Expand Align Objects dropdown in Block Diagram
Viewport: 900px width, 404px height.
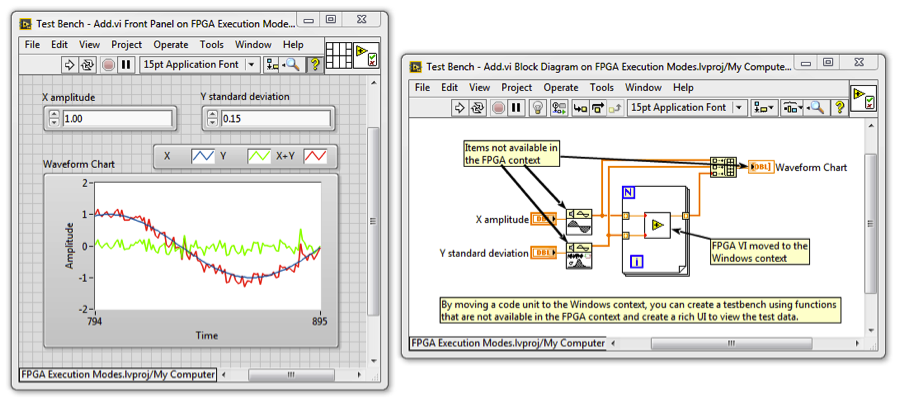click(765, 107)
